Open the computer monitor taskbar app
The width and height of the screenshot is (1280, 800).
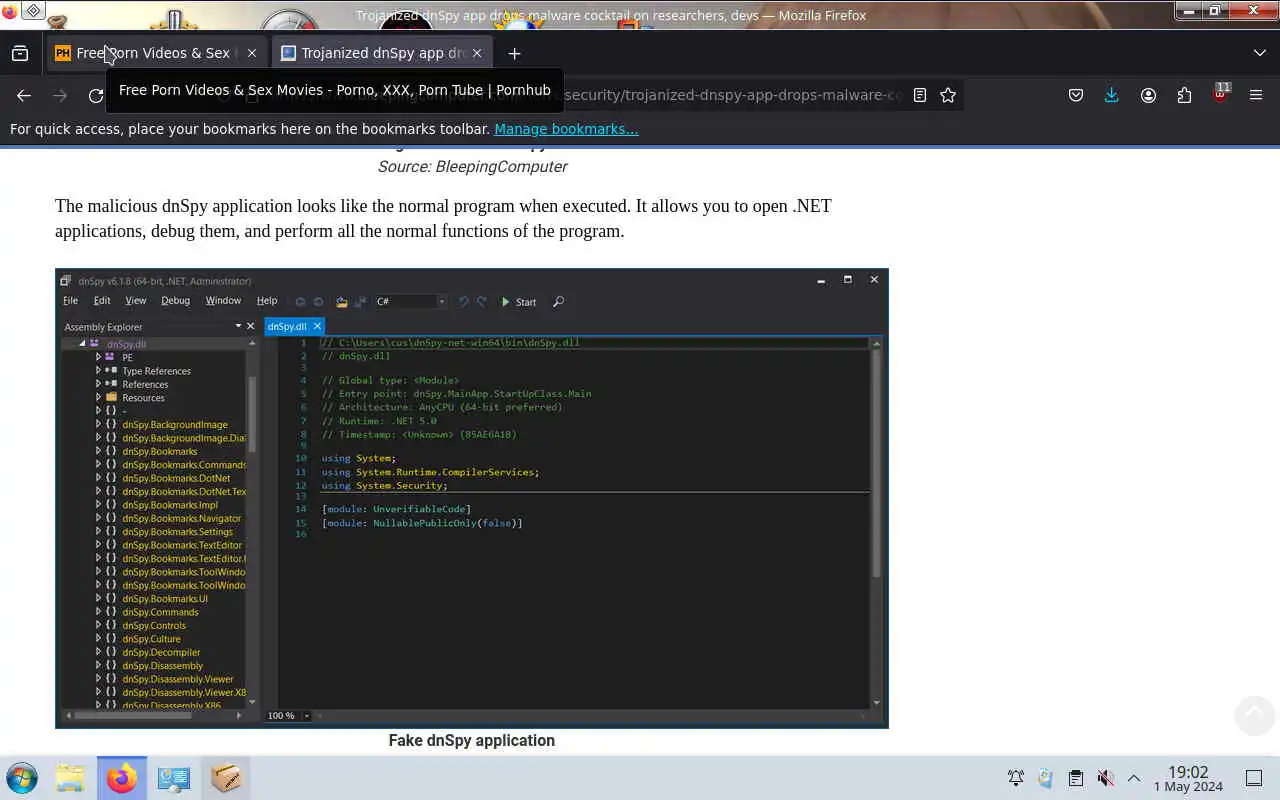[174, 778]
